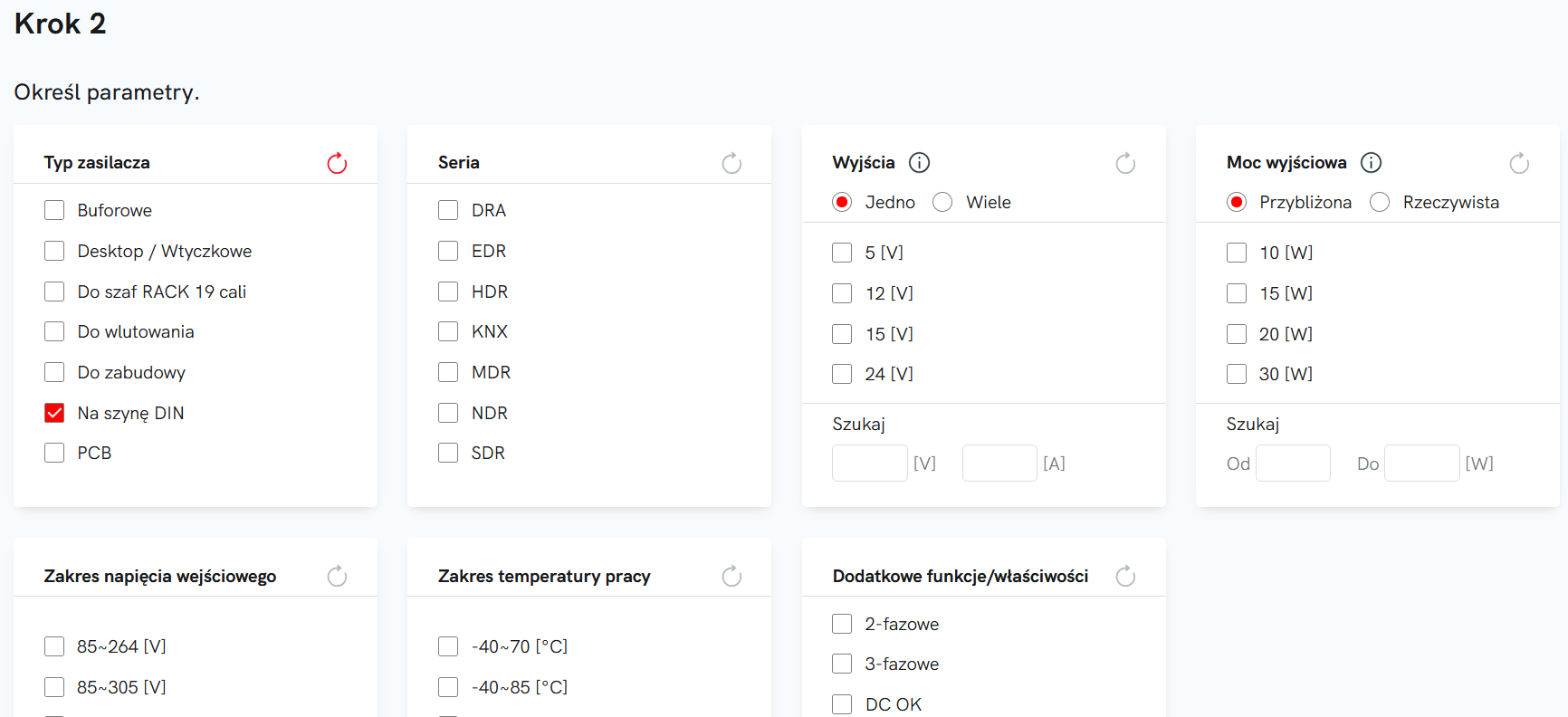The width and height of the screenshot is (1568, 717).
Task: Focus the Od minimum wattage field
Action: (1293, 463)
